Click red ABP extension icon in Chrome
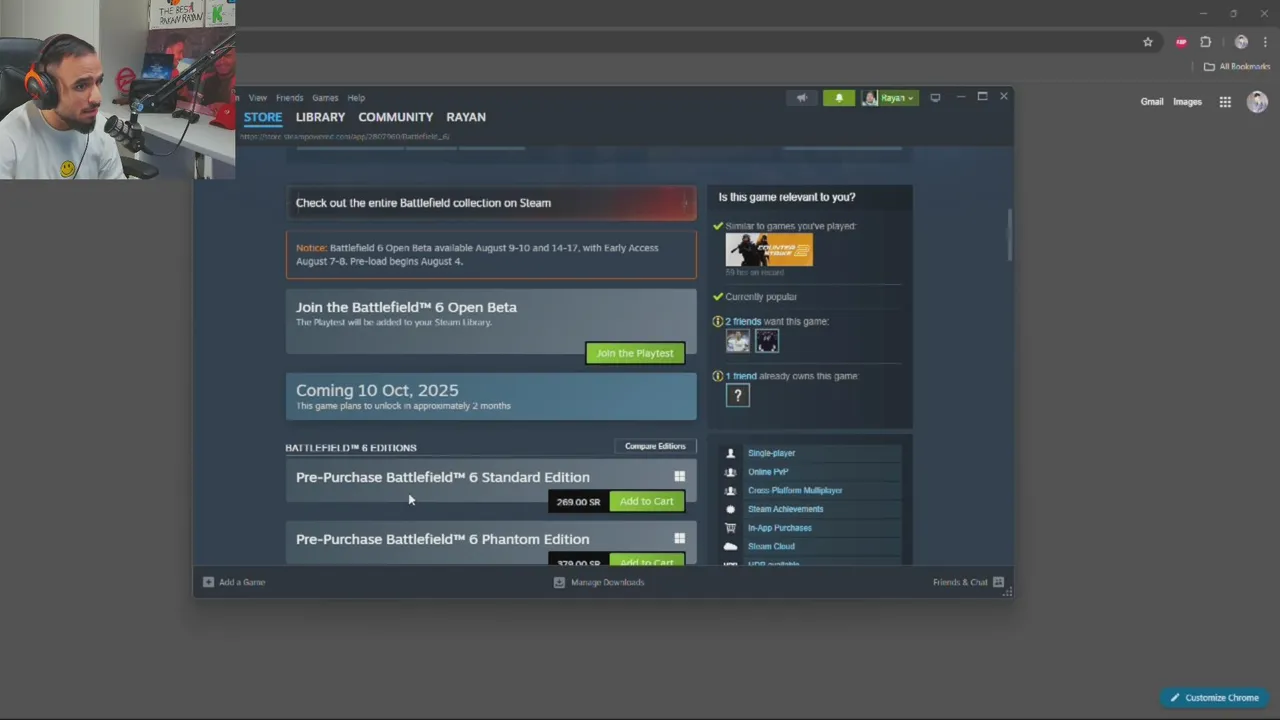 click(x=1181, y=42)
